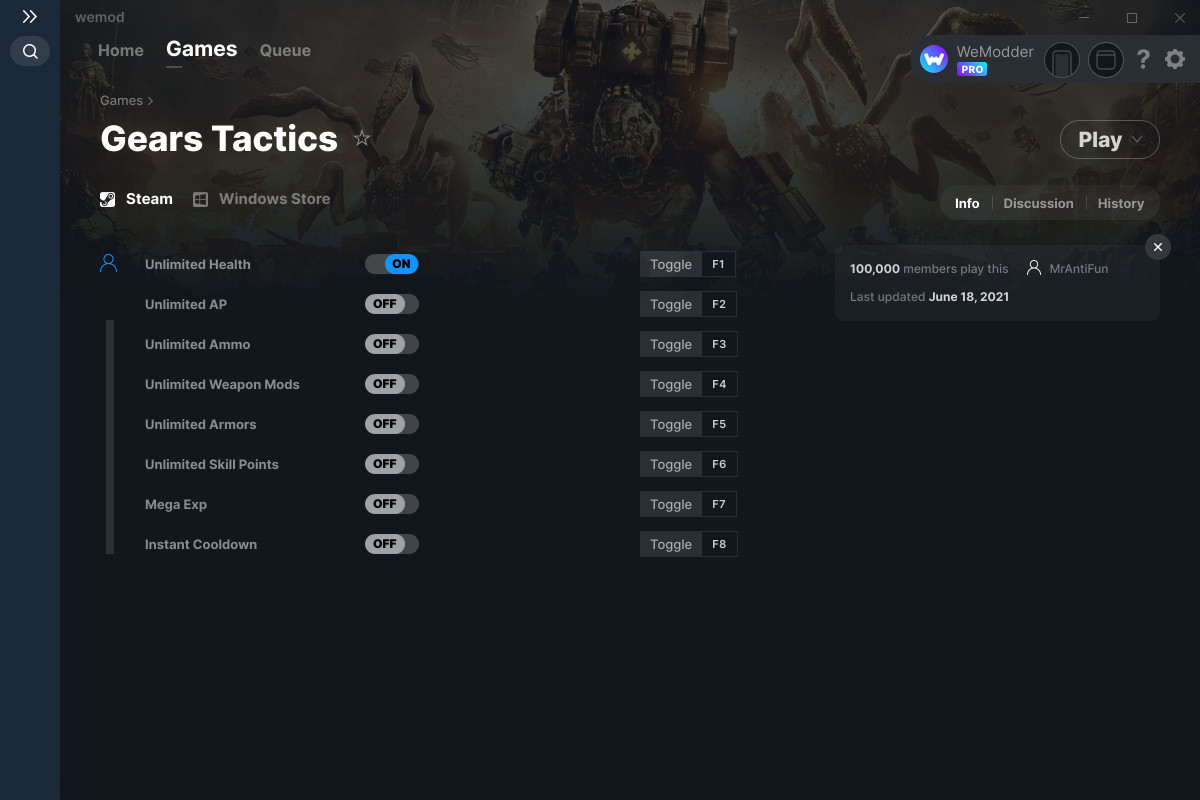Open MrAntiFun author profile link
Image resolution: width=1200 pixels, height=800 pixels.
(x=1078, y=268)
